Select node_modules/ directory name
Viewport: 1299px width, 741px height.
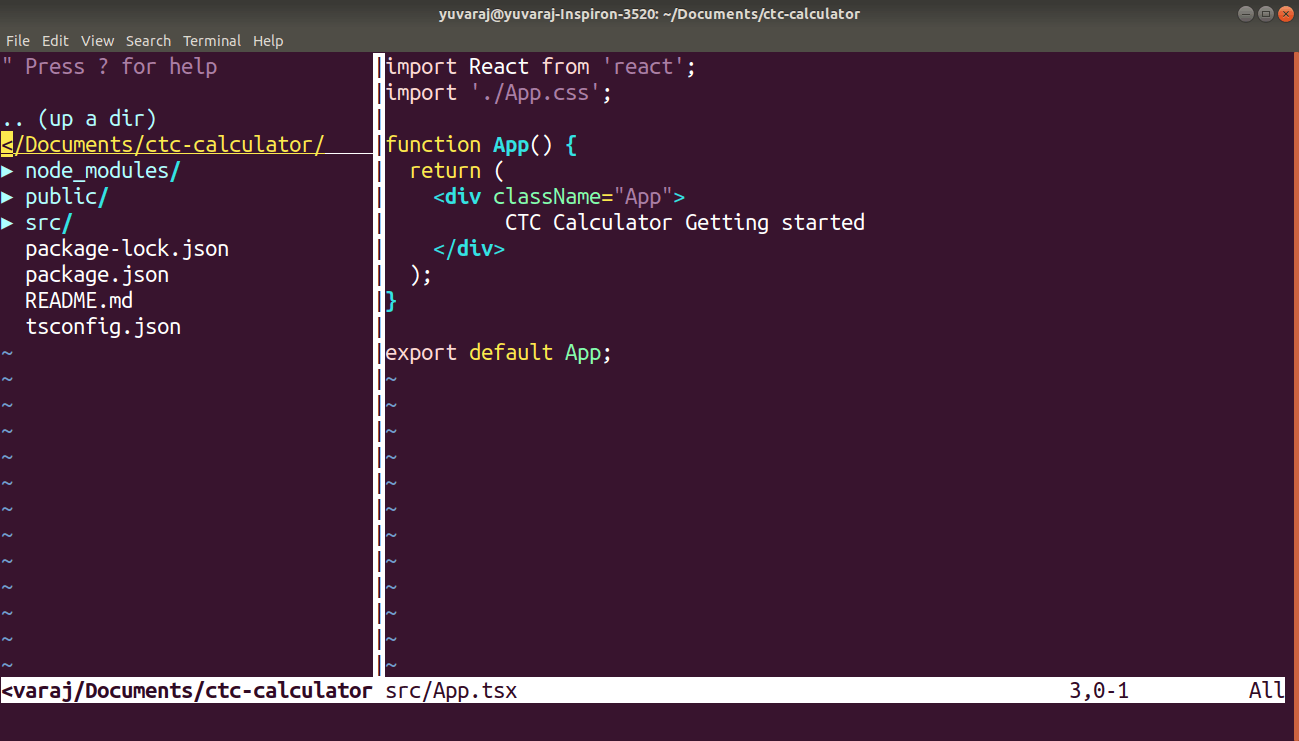pos(103,171)
